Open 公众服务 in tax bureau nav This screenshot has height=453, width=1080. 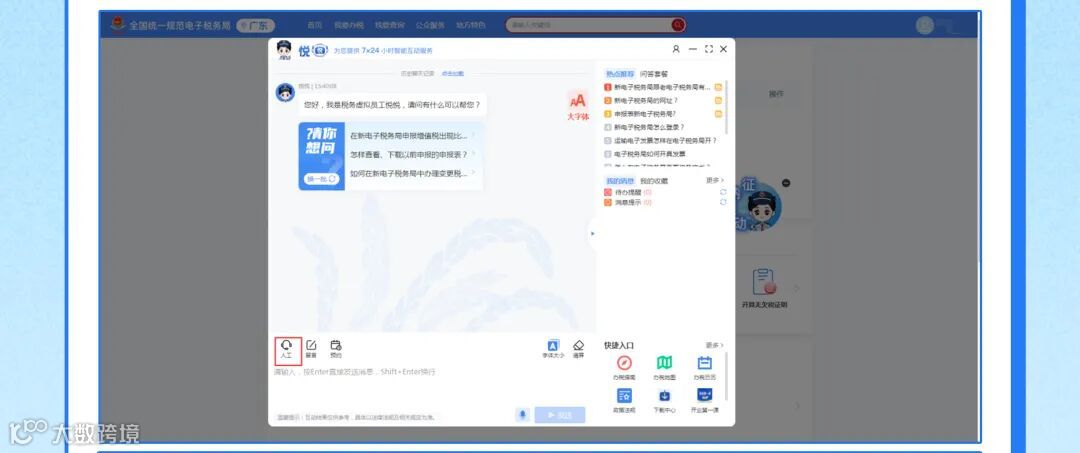(430, 25)
